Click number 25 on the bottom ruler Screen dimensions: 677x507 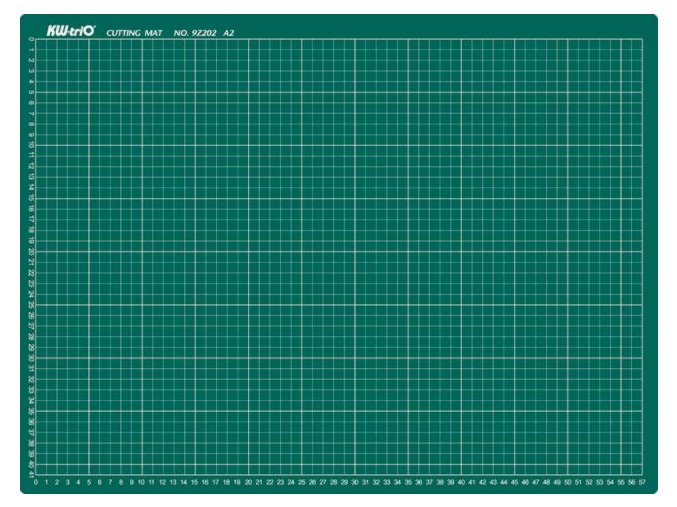coord(302,482)
